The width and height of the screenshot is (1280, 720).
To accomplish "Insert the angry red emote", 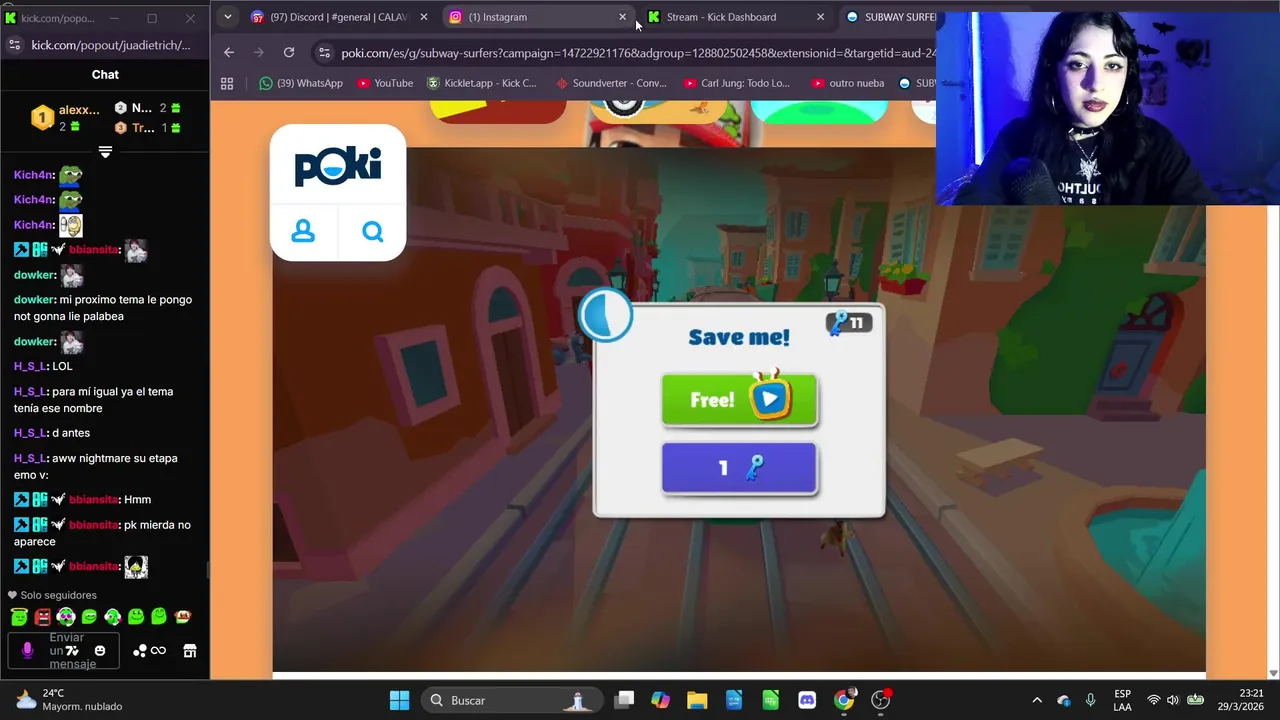I will (x=42, y=617).
